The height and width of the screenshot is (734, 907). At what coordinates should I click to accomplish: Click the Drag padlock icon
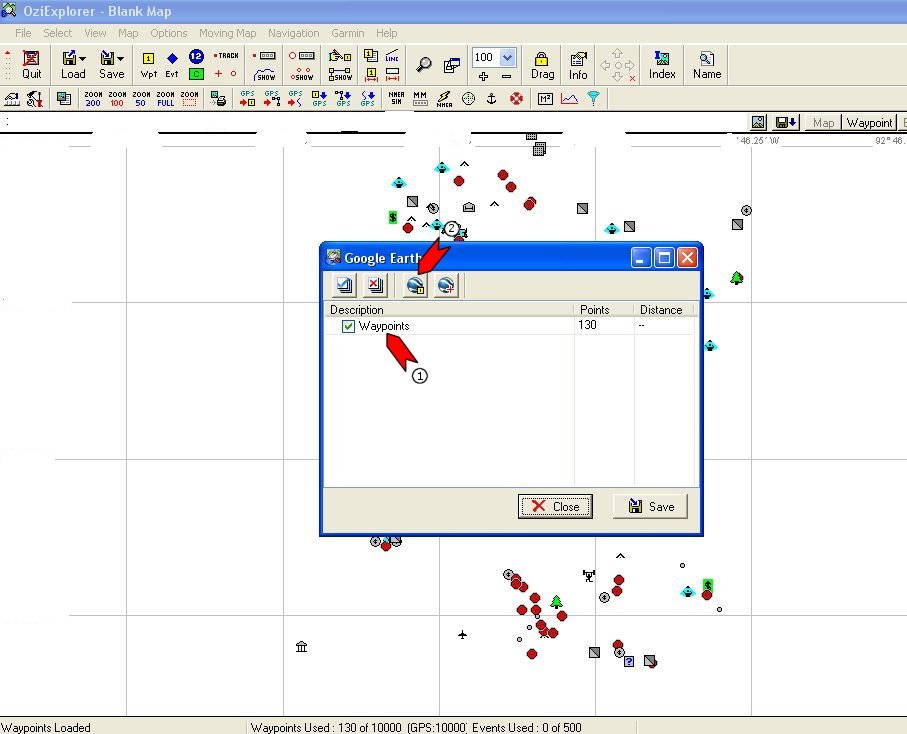(x=542, y=65)
